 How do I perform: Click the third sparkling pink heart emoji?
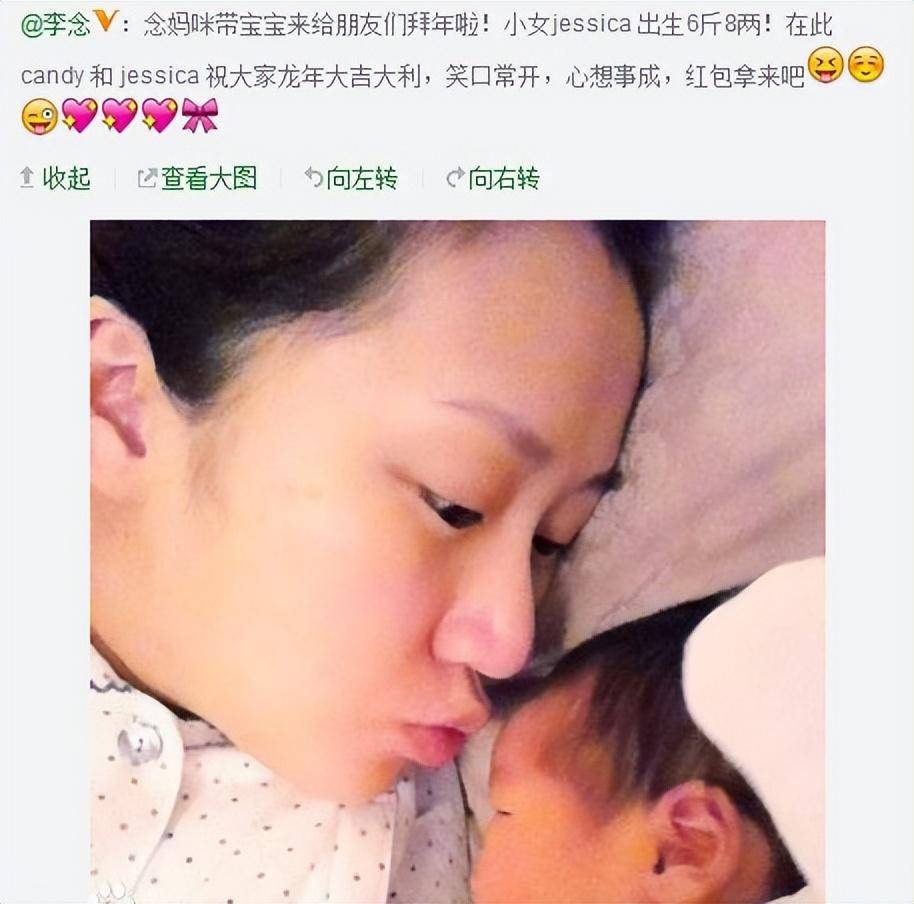(160, 115)
